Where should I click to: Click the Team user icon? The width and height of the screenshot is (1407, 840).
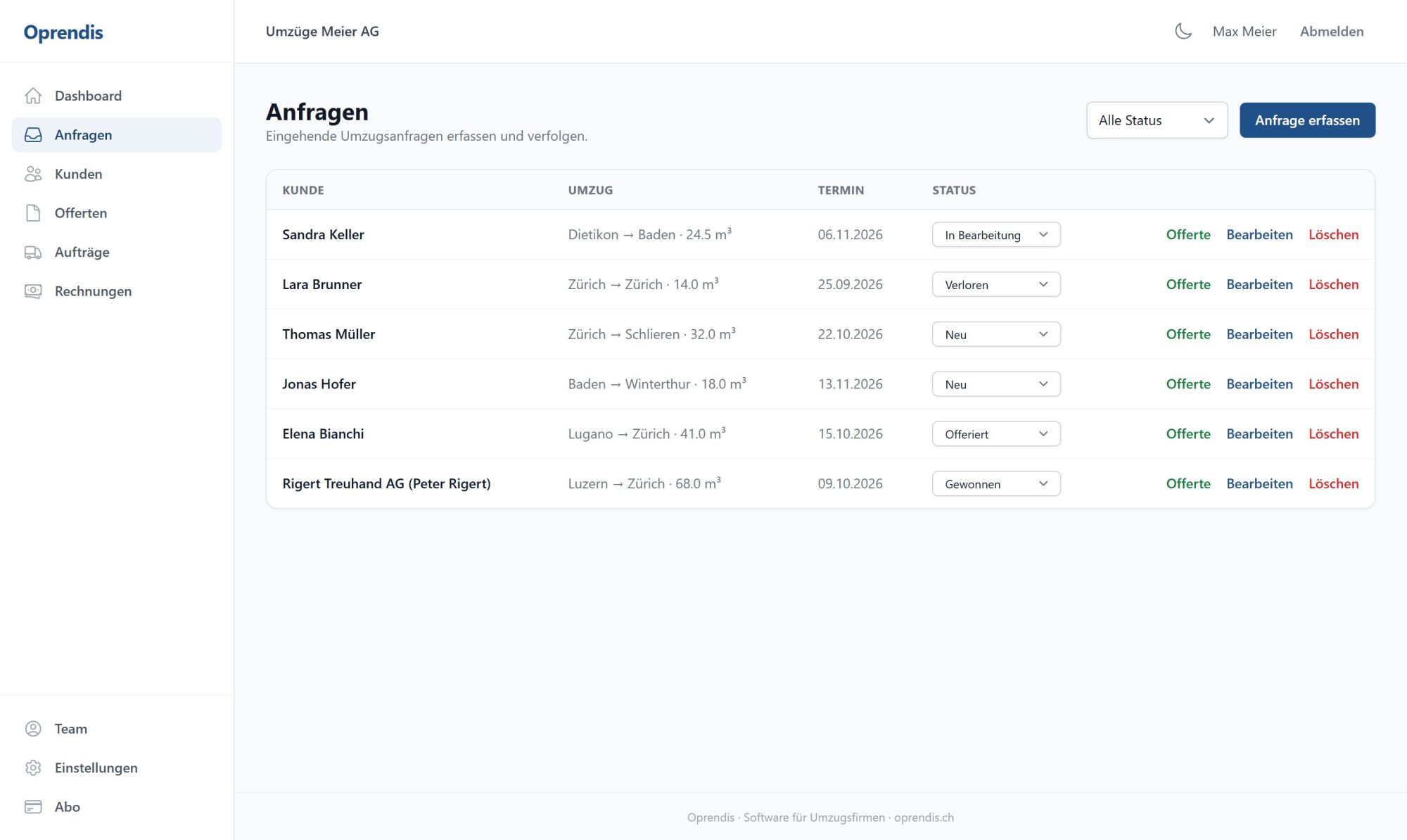click(x=33, y=729)
